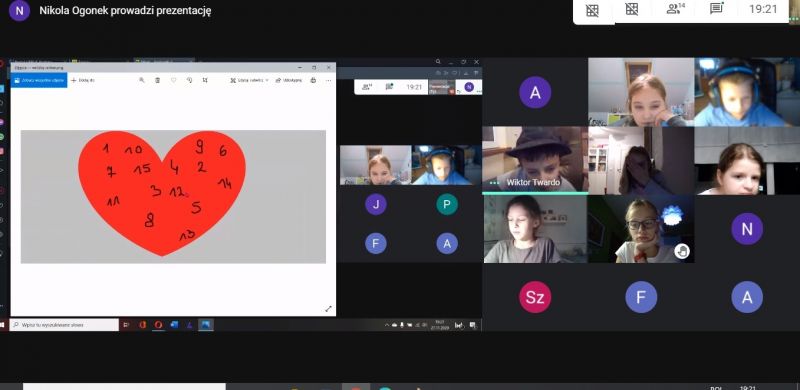Viewport: 800px width, 390px height.
Task: Click the rotate icon in Photos toolbar
Action: (189, 80)
